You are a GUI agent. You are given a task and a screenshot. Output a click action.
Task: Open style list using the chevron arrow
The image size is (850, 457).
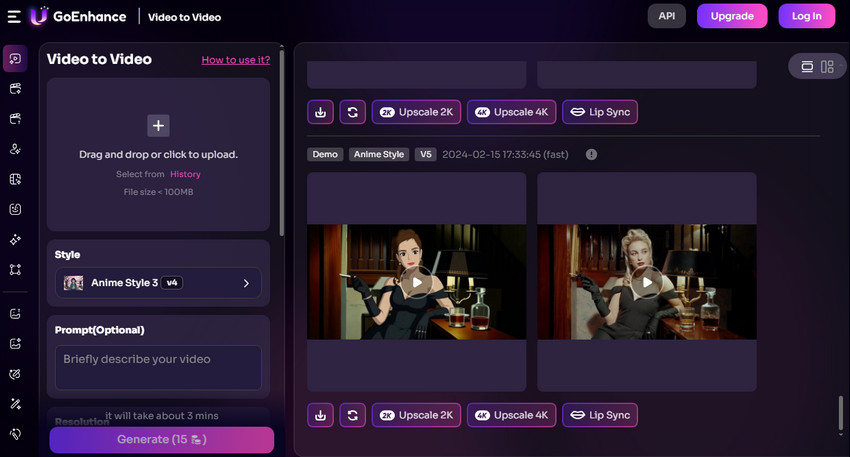click(x=246, y=283)
